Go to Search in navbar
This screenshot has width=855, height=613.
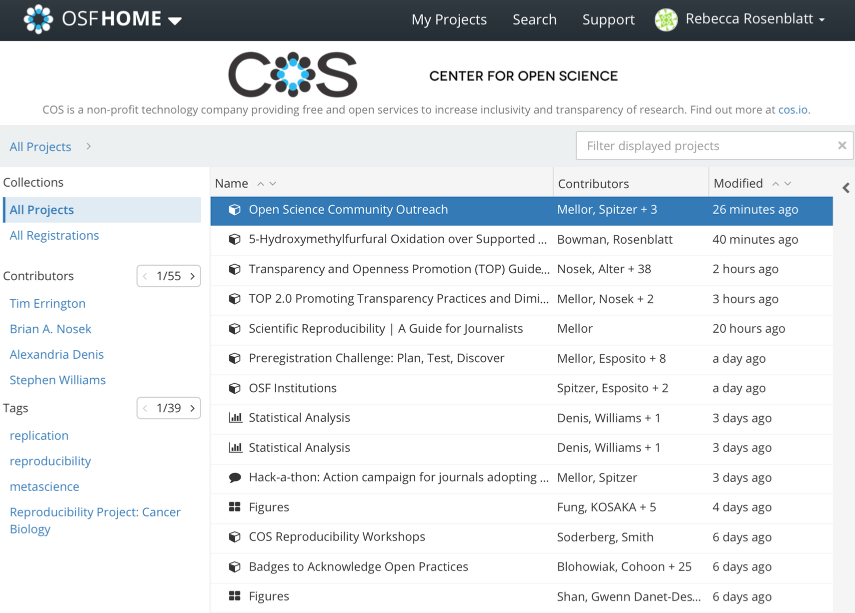point(534,20)
